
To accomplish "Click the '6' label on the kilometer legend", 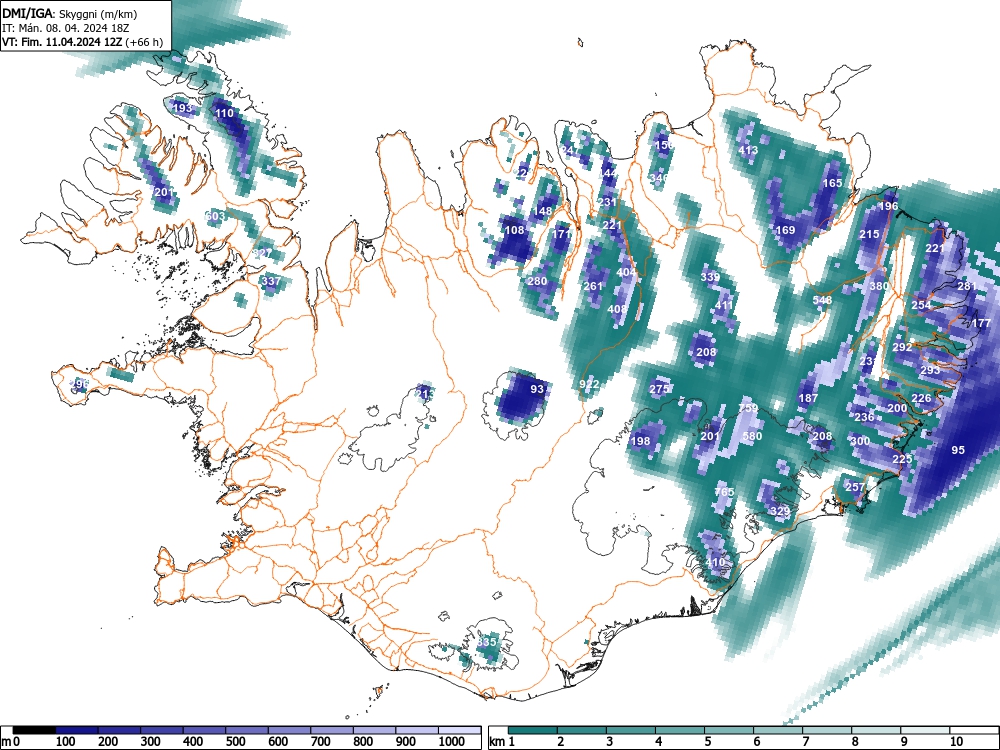I will pyautogui.click(x=756, y=742).
